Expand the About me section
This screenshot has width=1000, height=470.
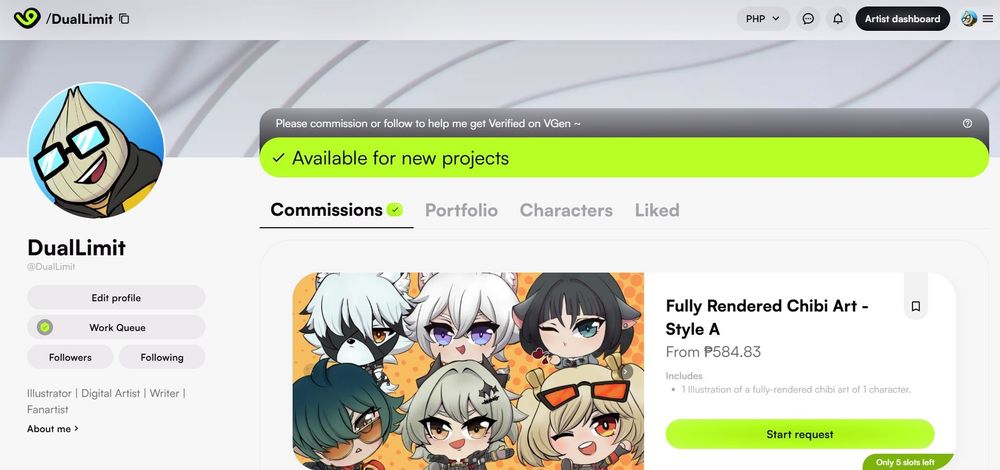point(52,429)
